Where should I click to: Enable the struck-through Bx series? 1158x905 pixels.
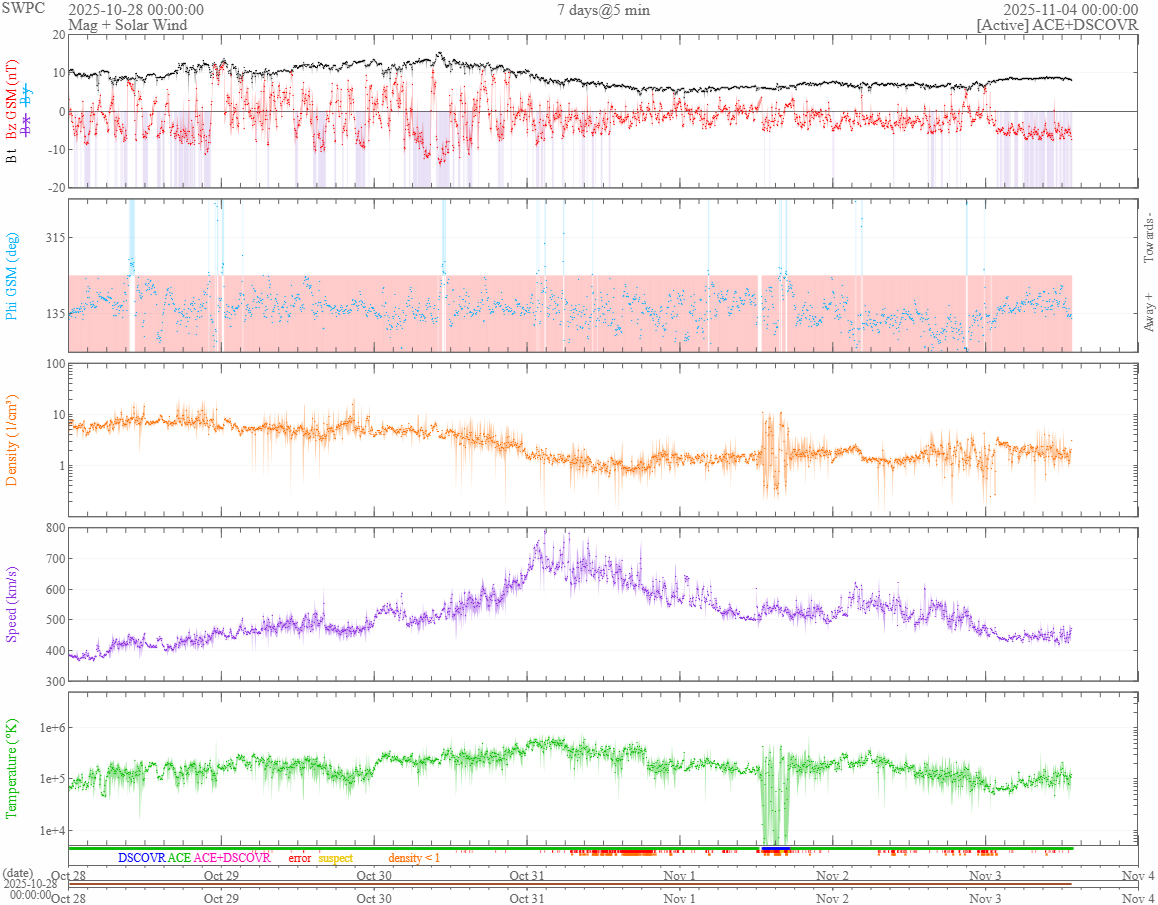[x=27, y=119]
